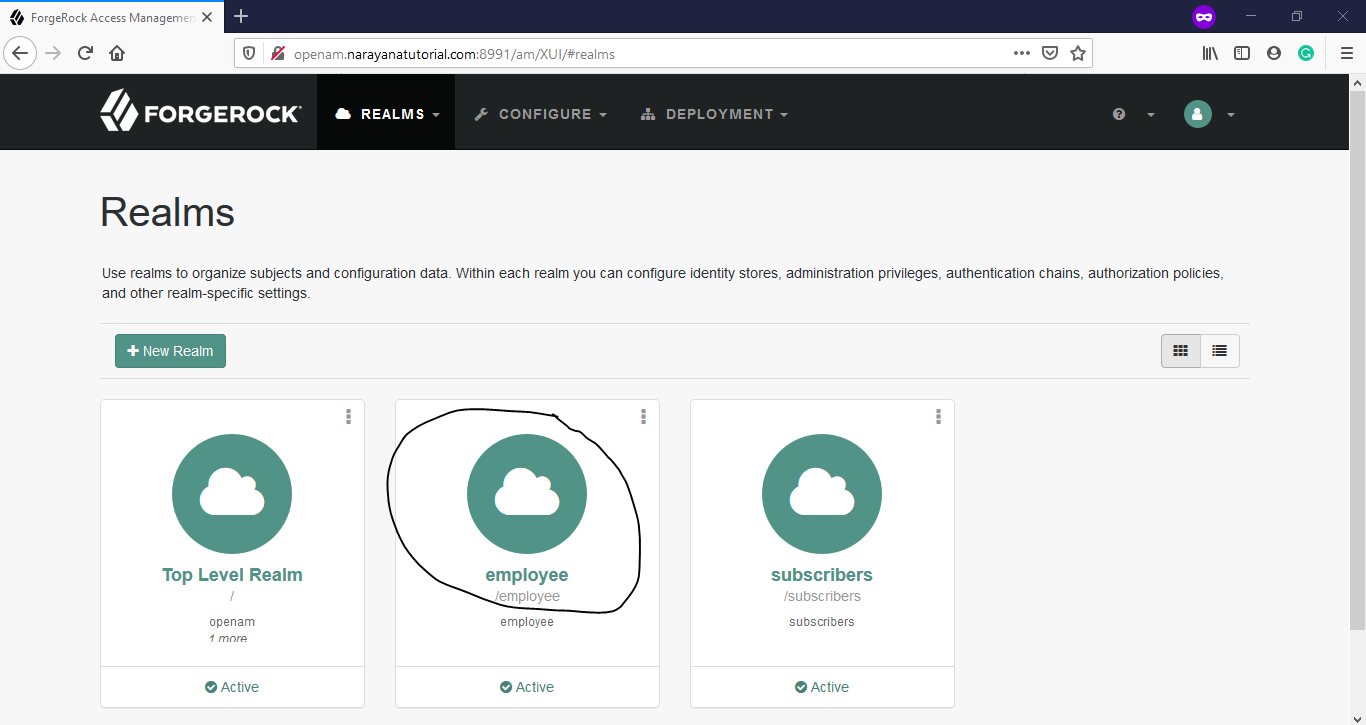
Task: Open the Deployment menu
Action: click(714, 114)
